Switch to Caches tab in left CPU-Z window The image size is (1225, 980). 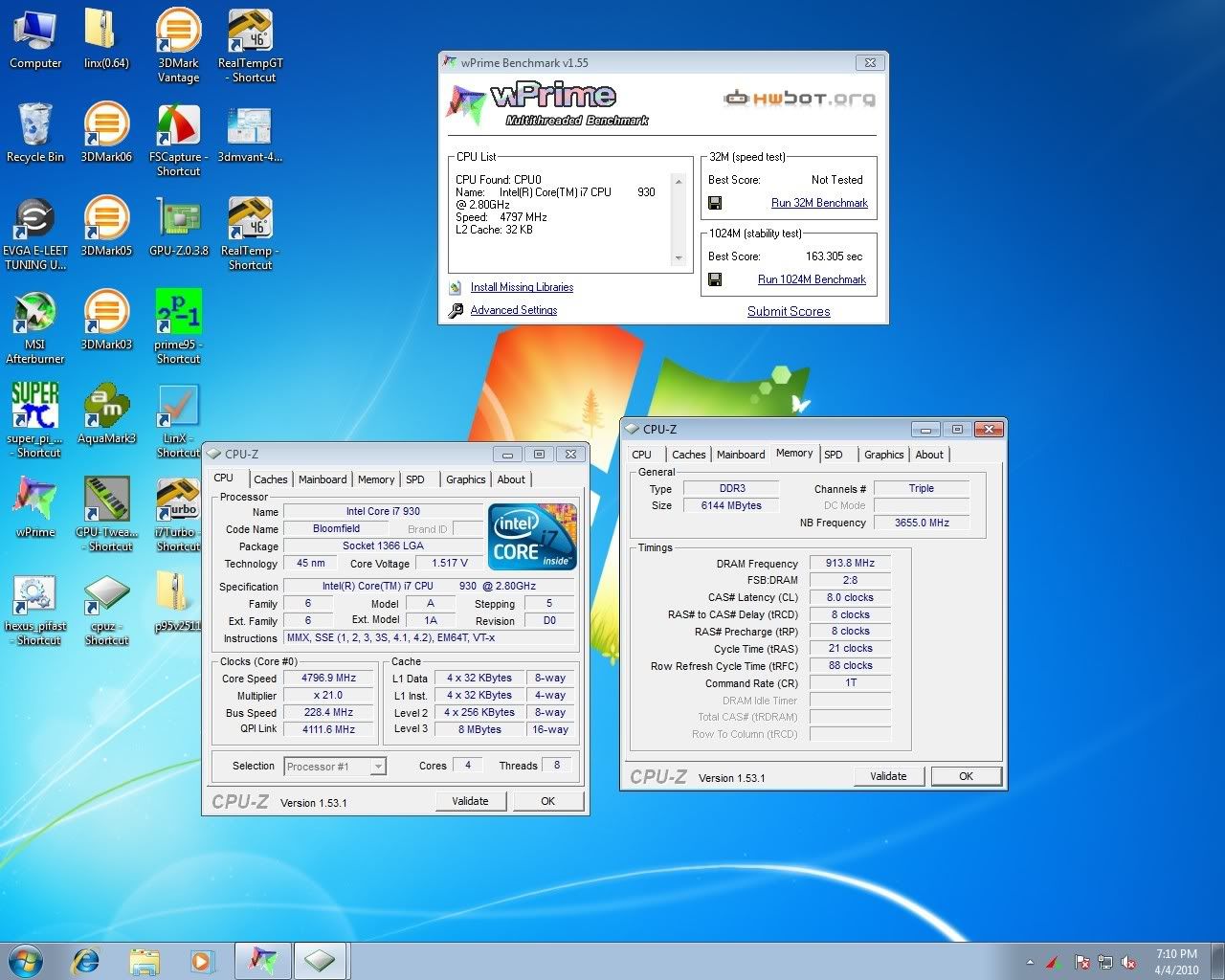tap(271, 479)
